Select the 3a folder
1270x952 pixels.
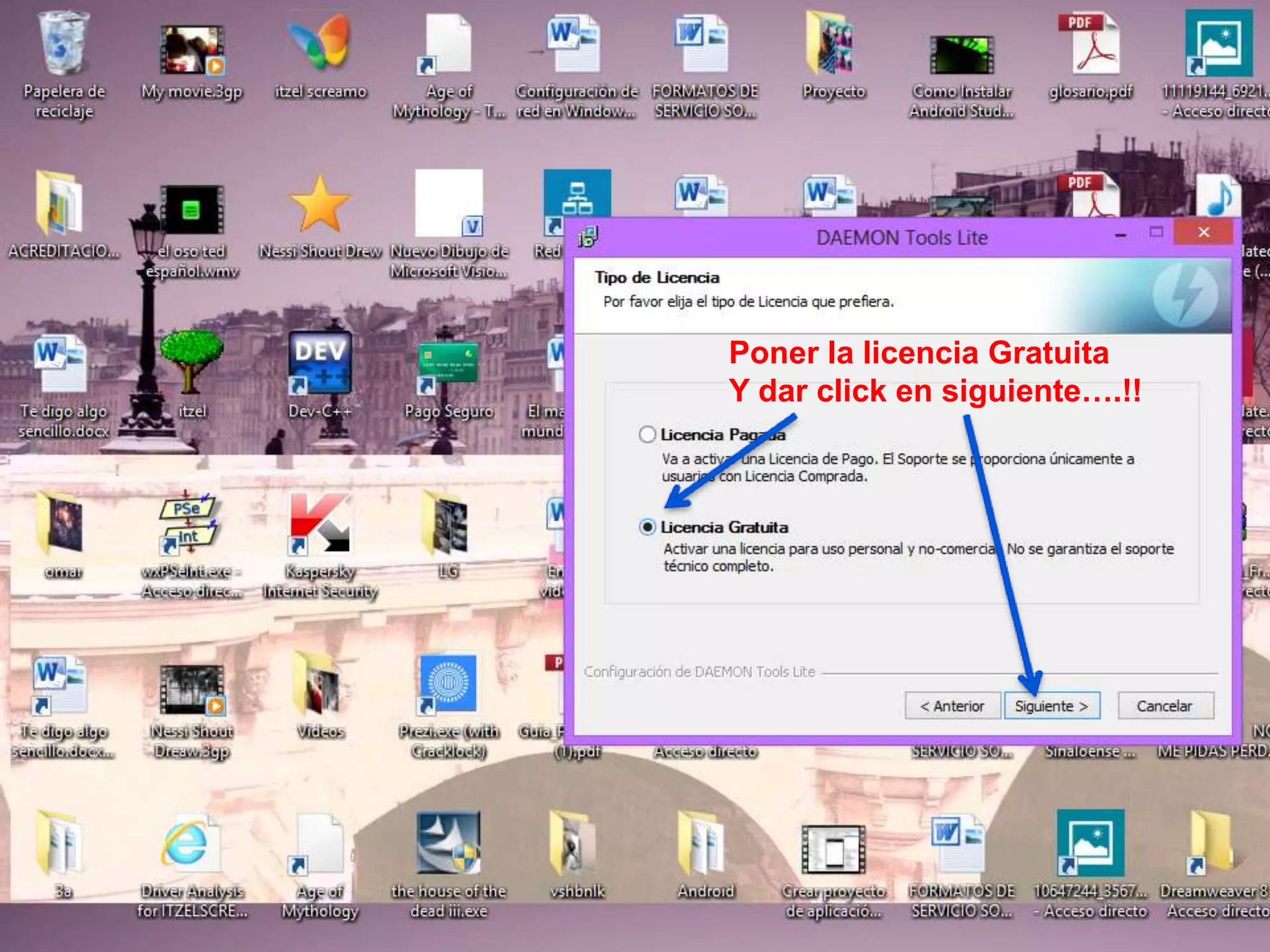63,854
